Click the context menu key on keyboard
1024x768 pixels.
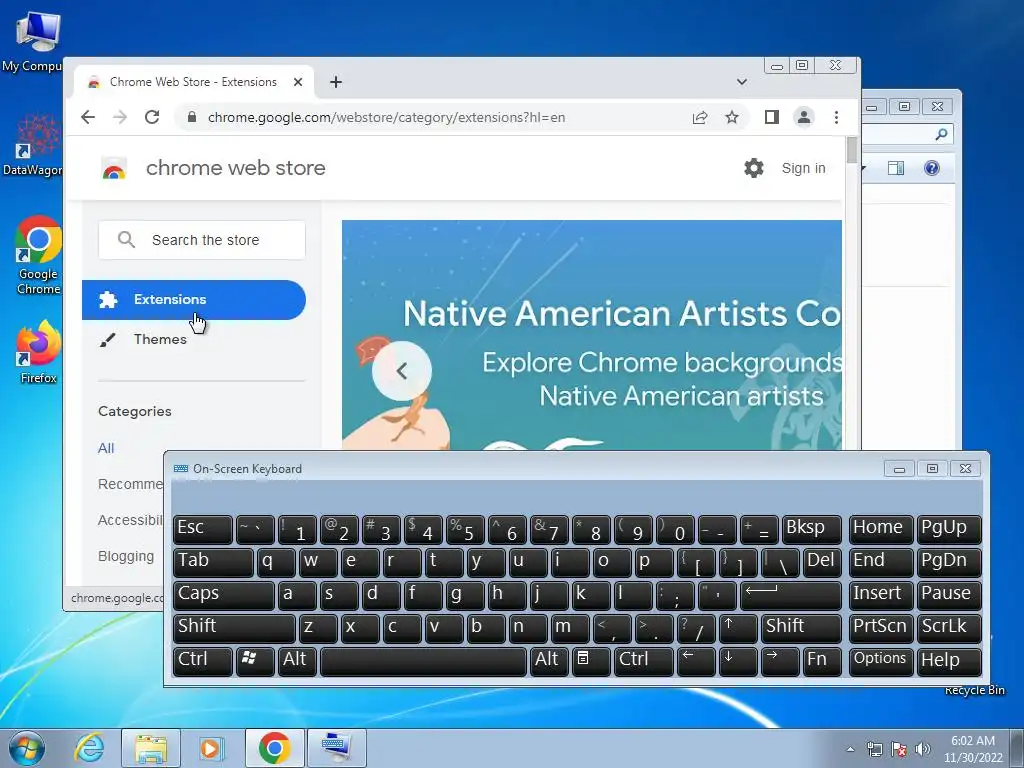coord(591,660)
